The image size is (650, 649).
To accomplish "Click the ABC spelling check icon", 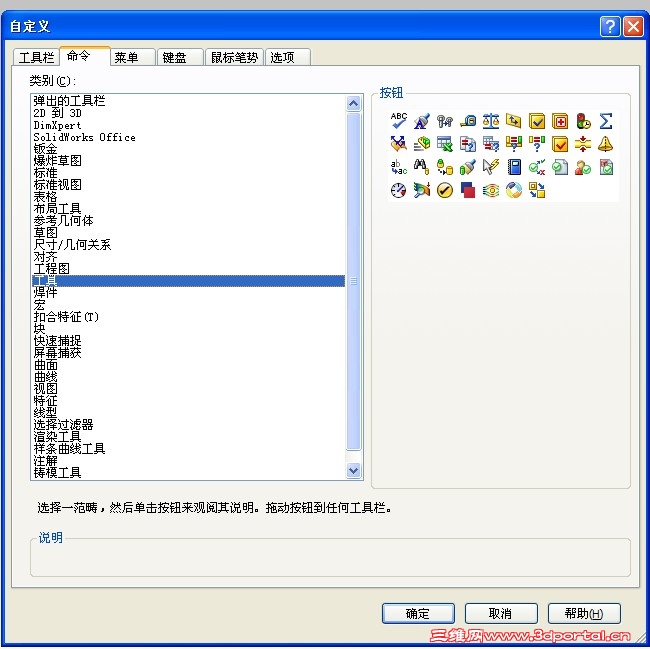I will (398, 121).
